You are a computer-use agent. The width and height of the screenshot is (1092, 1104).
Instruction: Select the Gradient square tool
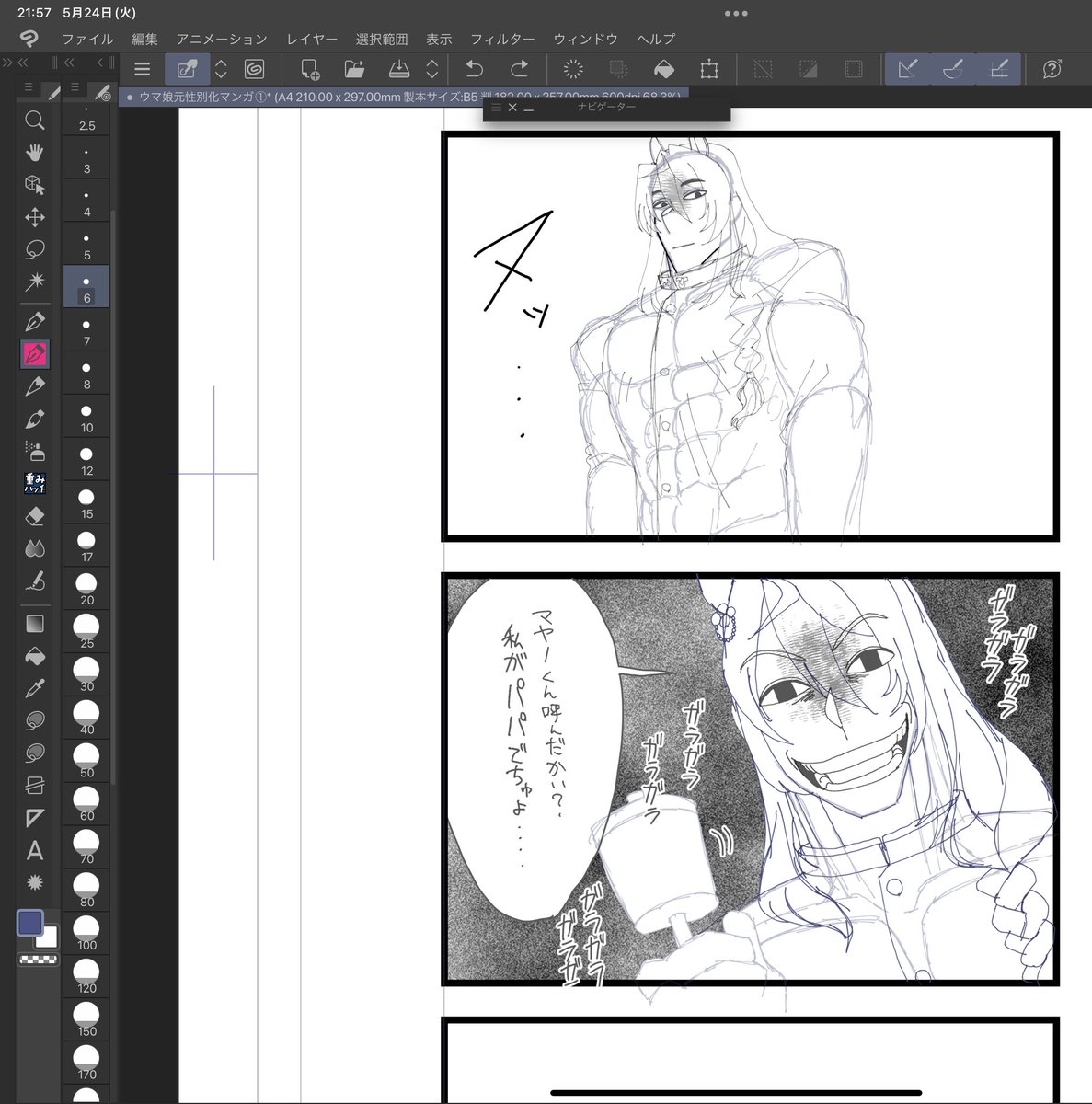(x=35, y=624)
